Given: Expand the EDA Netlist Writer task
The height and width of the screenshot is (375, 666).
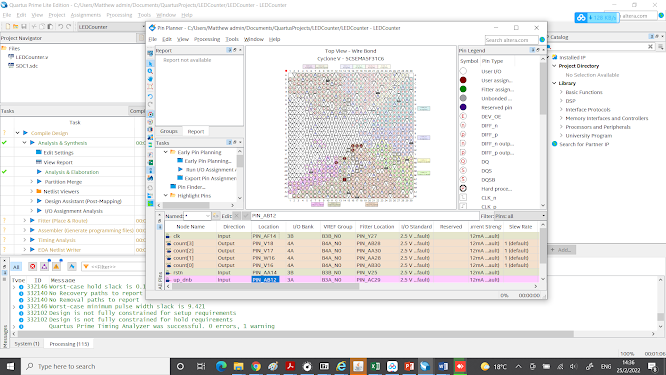Looking at the screenshot, I should [x=25, y=250].
